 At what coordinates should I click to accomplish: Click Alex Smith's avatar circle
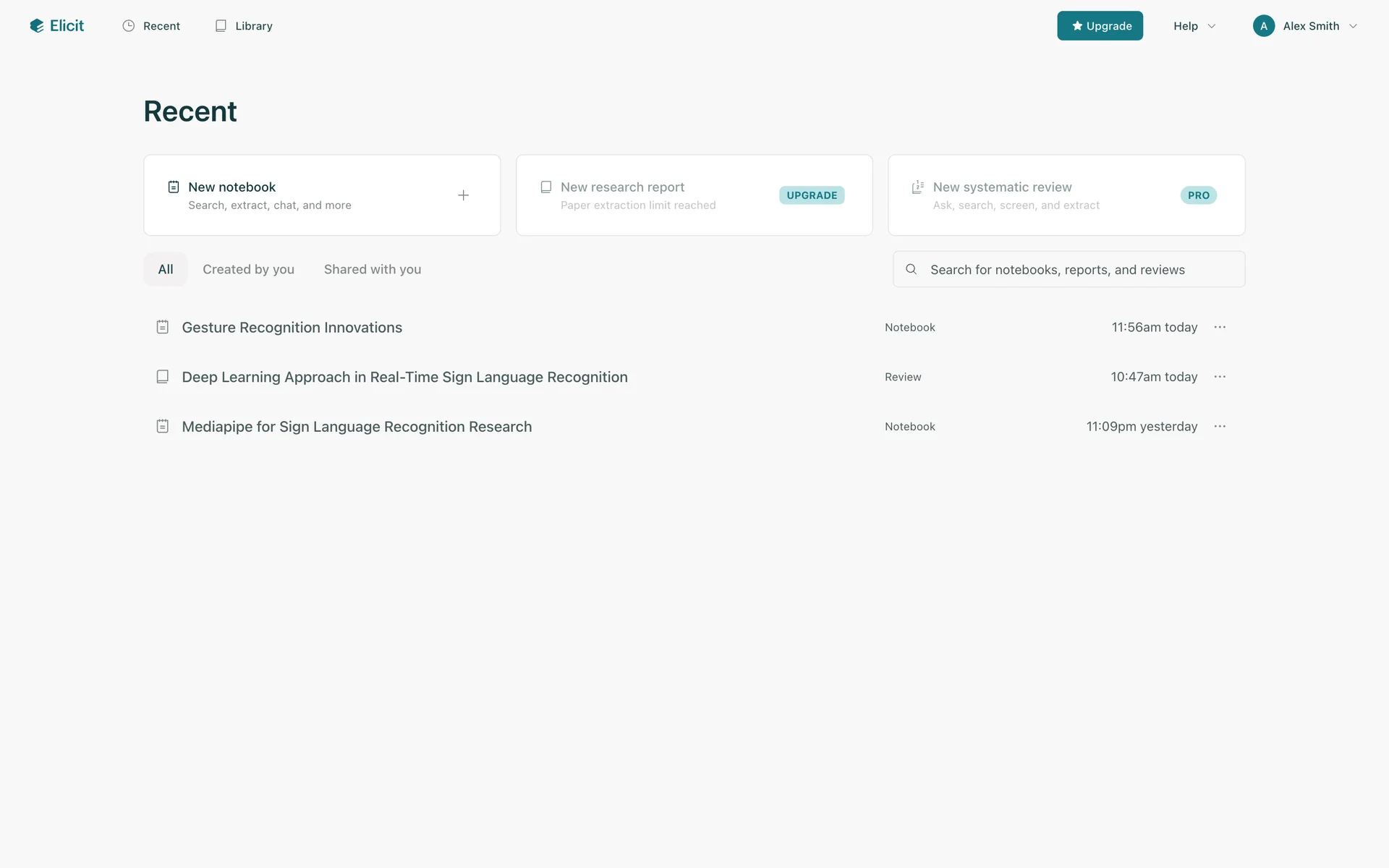click(x=1263, y=26)
